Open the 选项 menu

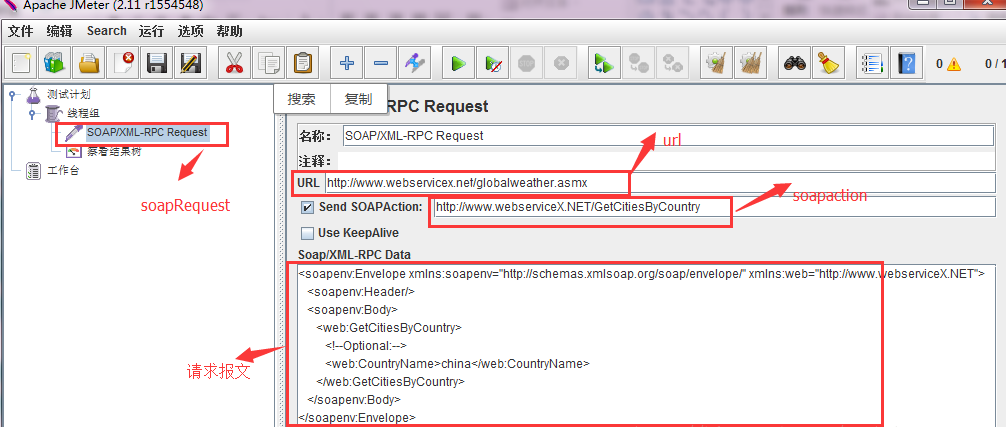(191, 31)
